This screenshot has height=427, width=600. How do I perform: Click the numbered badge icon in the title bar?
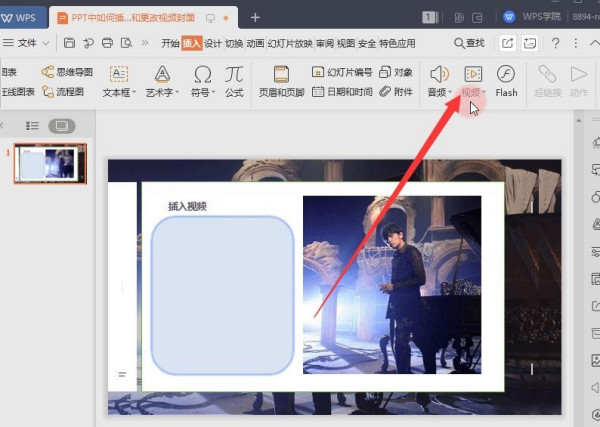click(430, 17)
